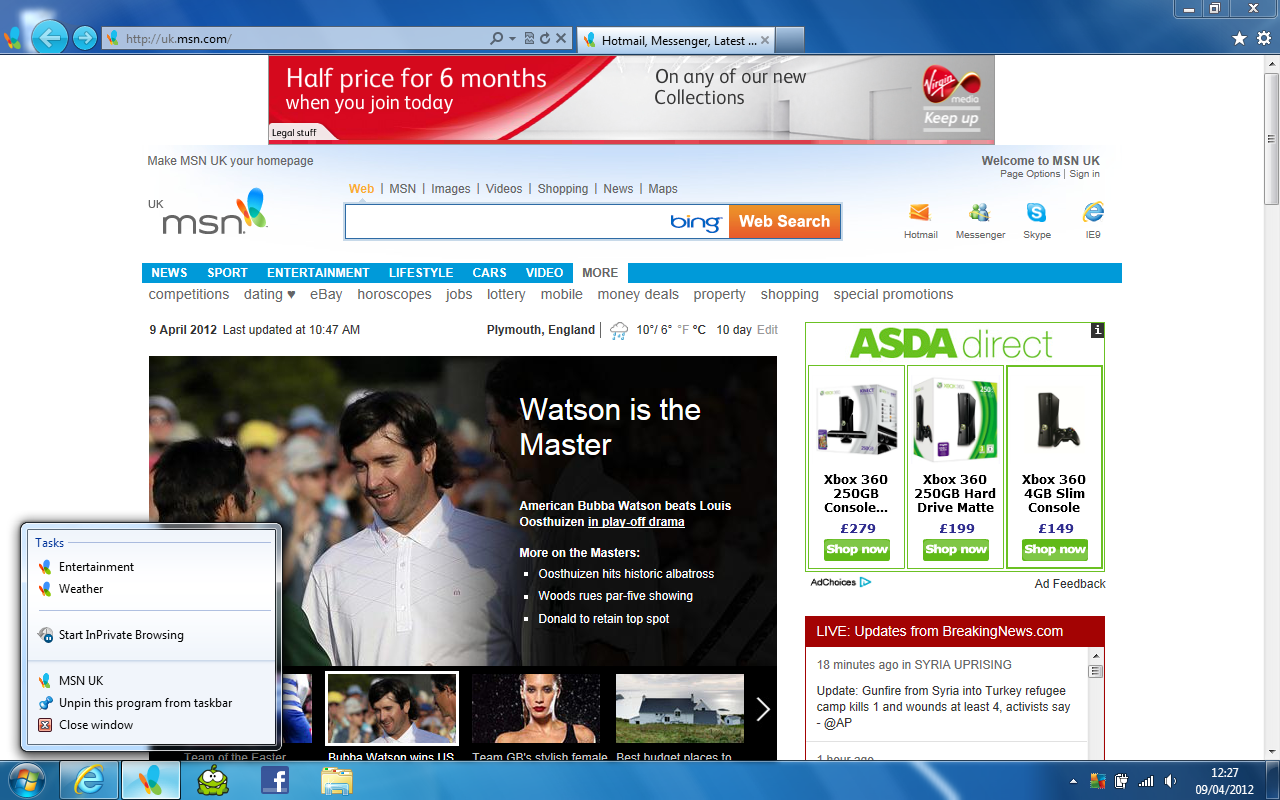Open the Windows Start orb
This screenshot has width=1280, height=800.
pos(25,780)
